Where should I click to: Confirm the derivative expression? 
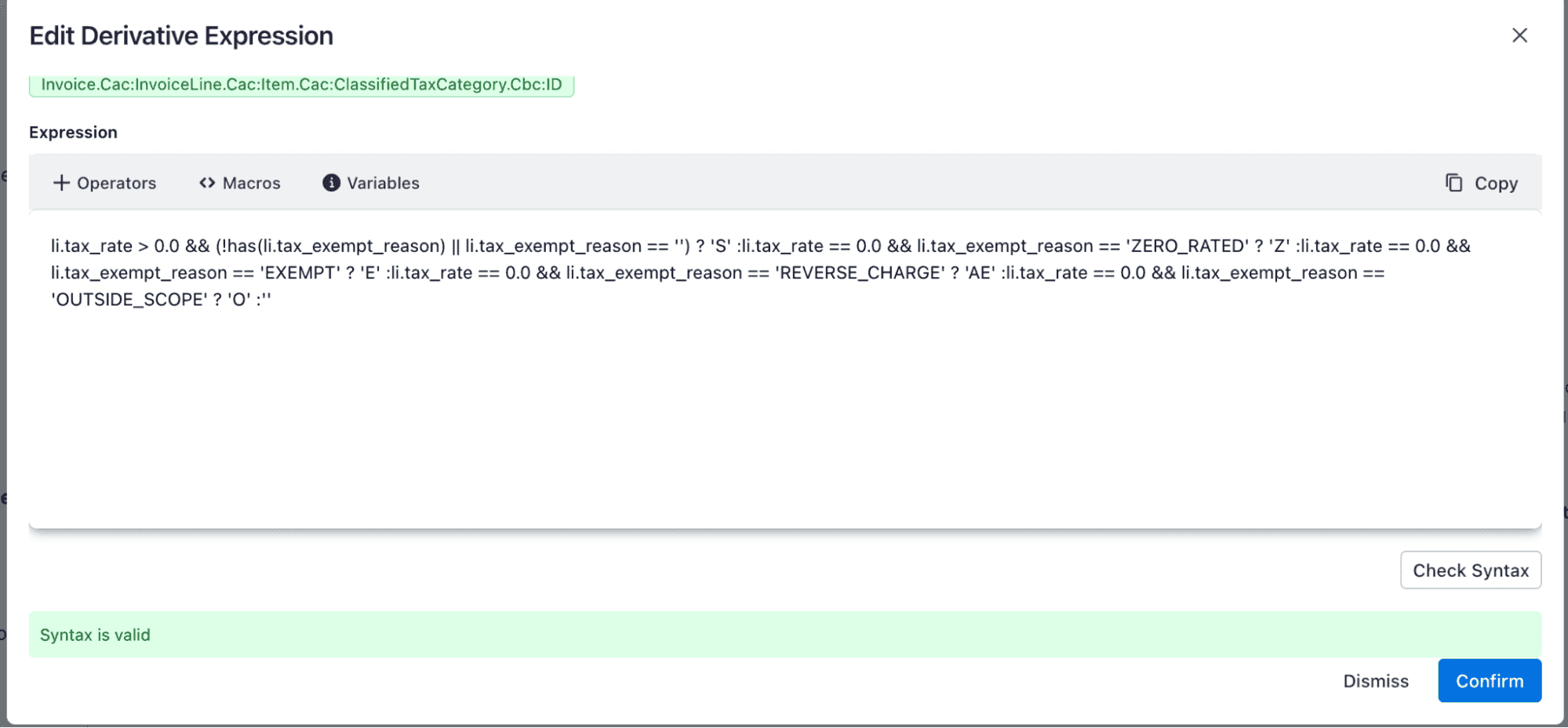pos(1489,681)
